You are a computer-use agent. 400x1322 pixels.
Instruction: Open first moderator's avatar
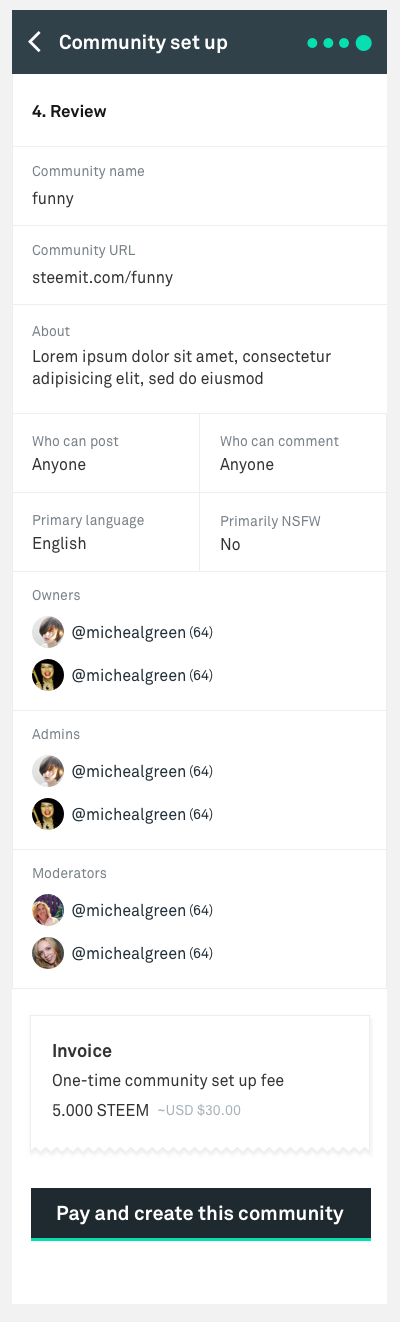point(48,910)
